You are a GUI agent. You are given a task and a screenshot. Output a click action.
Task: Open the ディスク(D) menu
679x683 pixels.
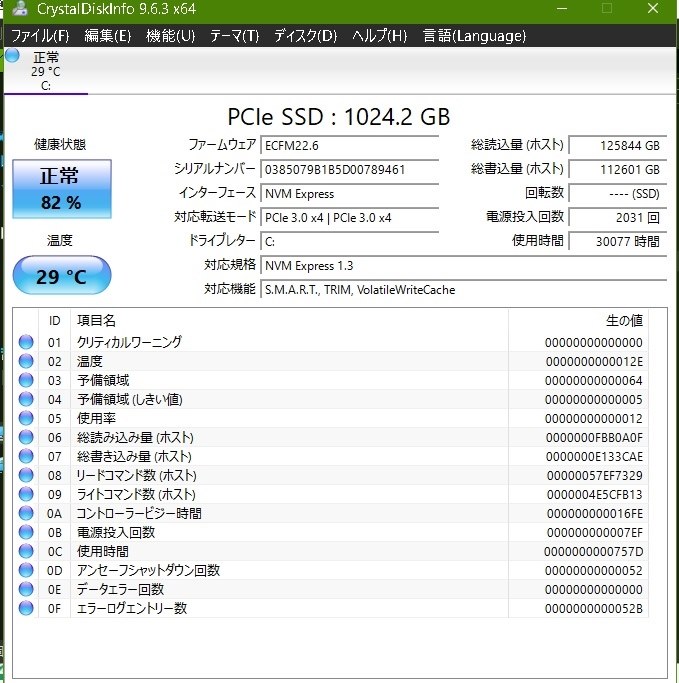(306, 36)
